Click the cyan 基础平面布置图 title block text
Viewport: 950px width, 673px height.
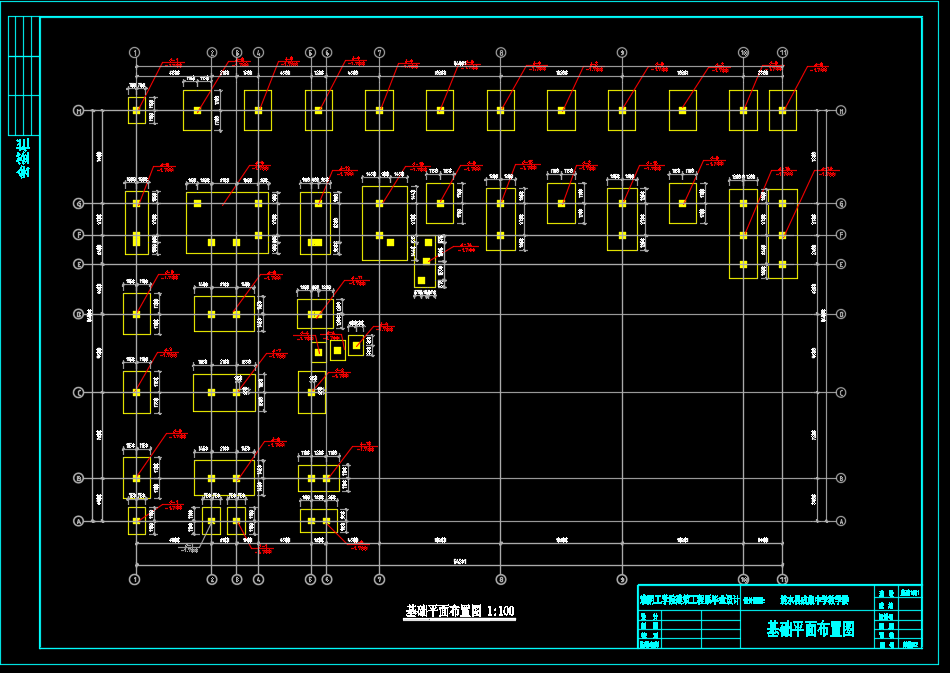810,629
